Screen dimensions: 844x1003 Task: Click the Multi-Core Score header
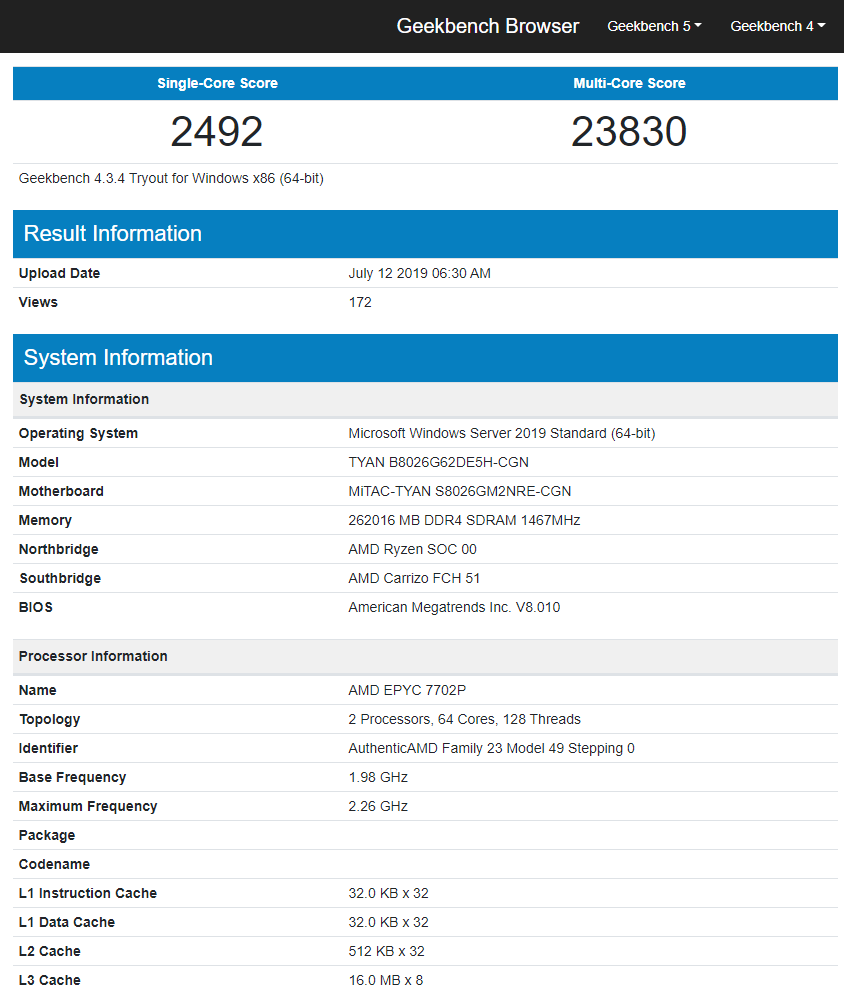pyautogui.click(x=630, y=83)
